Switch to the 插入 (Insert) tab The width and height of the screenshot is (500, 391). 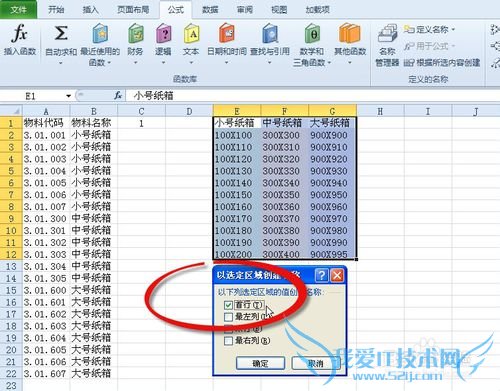pyautogui.click(x=91, y=10)
